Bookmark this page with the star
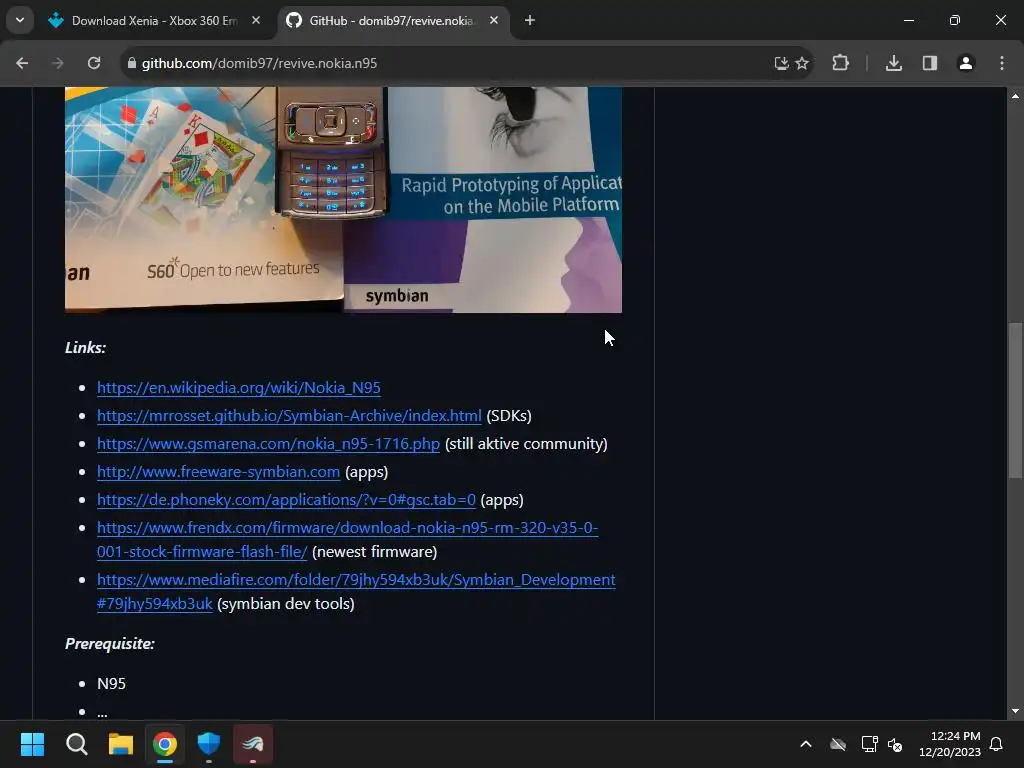This screenshot has height=768, width=1024. [803, 63]
